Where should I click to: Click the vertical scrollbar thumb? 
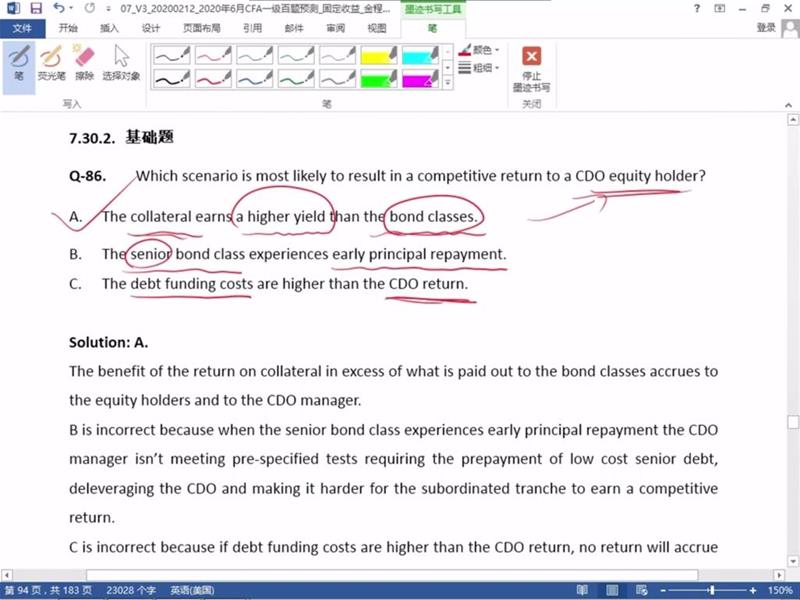pyautogui.click(x=793, y=422)
